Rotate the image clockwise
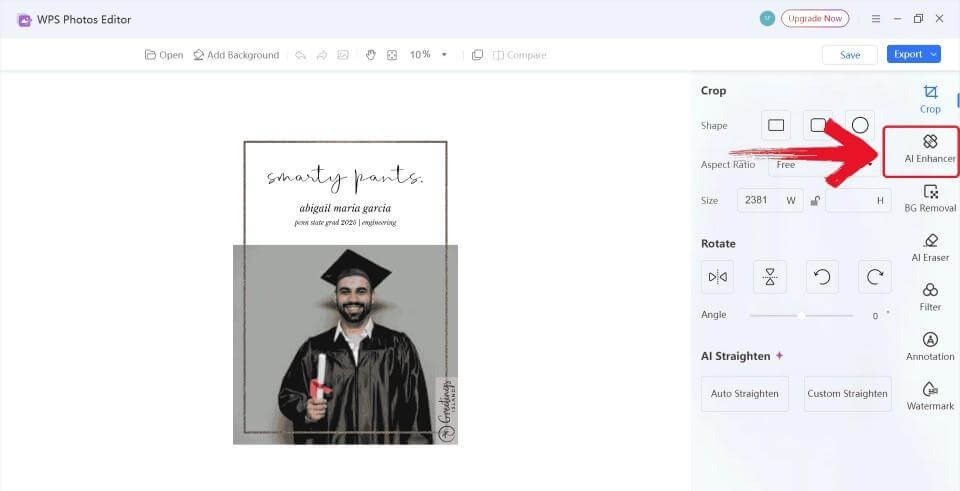 click(x=874, y=277)
